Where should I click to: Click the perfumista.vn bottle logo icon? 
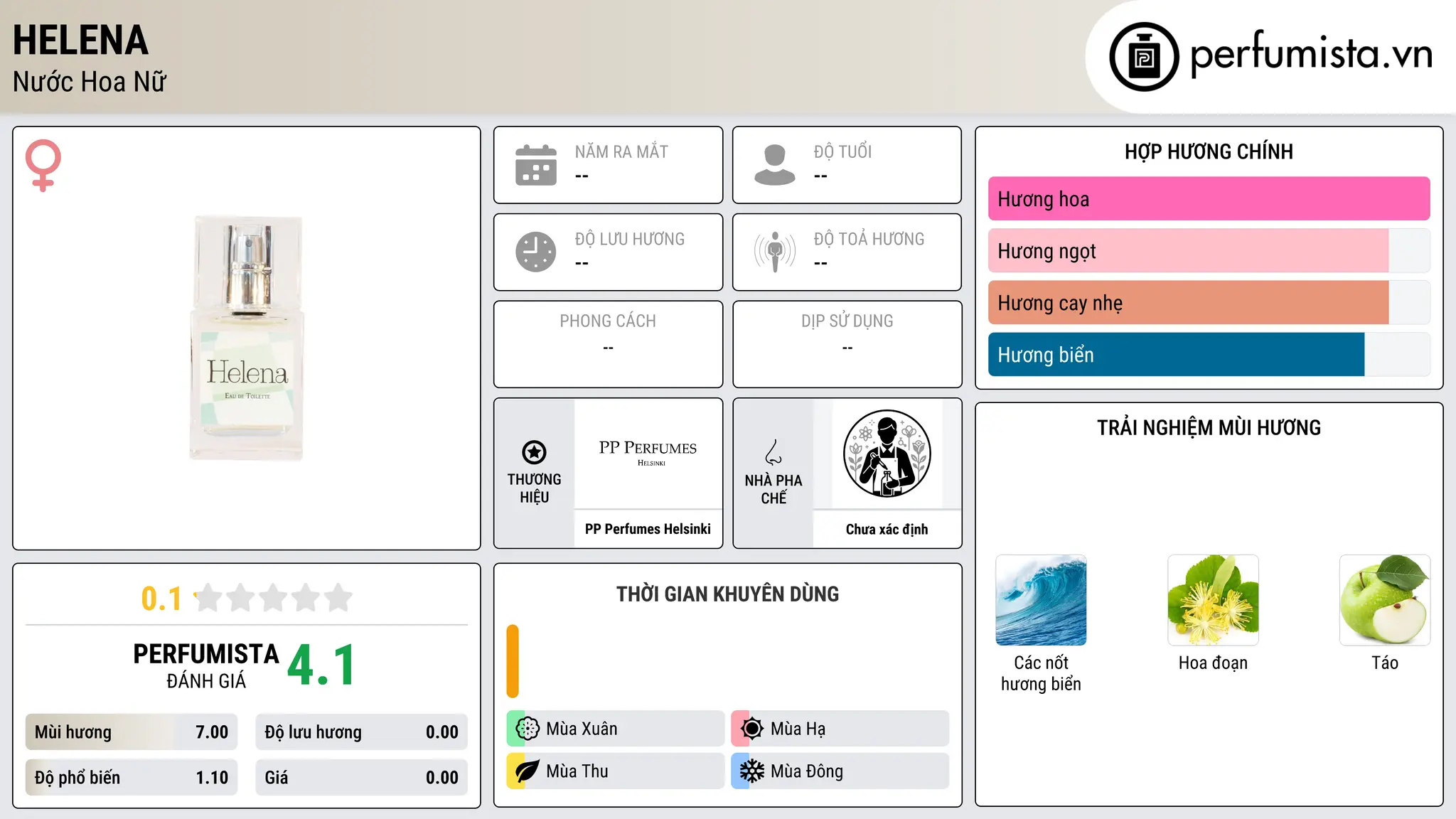click(x=1144, y=57)
